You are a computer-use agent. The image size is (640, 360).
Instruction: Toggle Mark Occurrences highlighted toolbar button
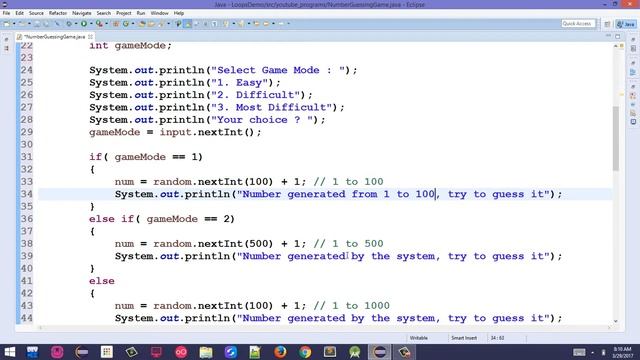188,24
